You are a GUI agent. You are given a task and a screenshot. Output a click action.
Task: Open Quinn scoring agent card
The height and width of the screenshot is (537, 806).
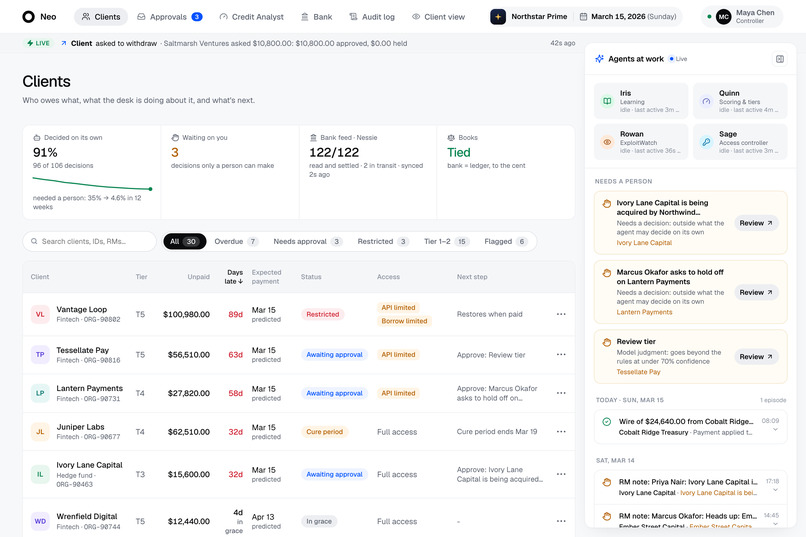tap(740, 101)
